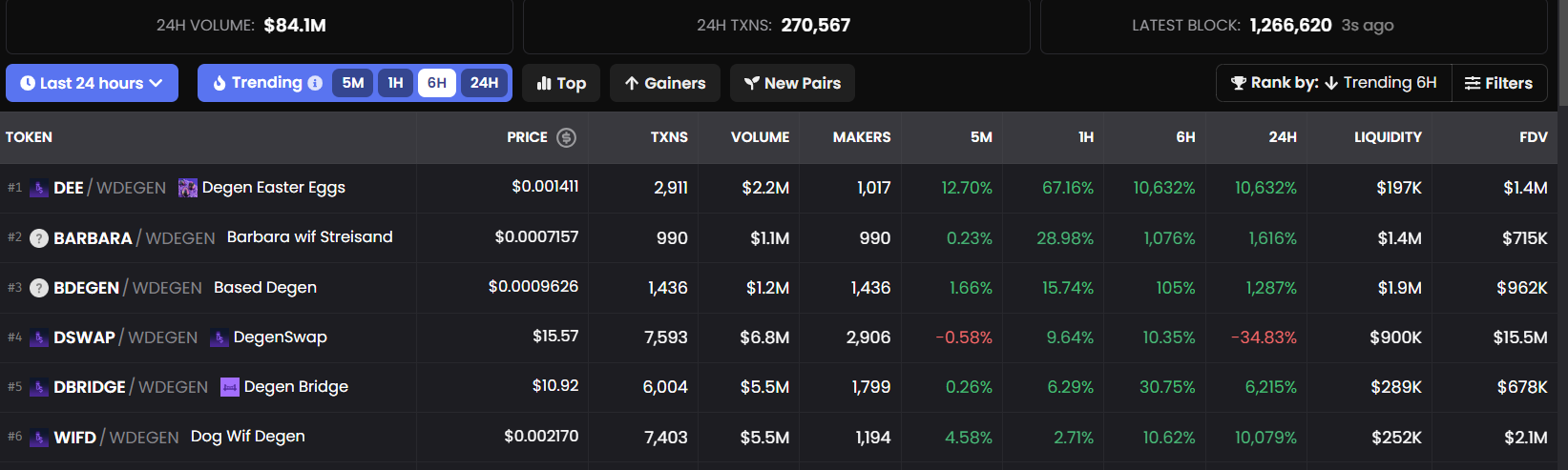Image resolution: width=1568 pixels, height=470 pixels.
Task: Click the Degen Bridge token logo
Action: (230, 386)
